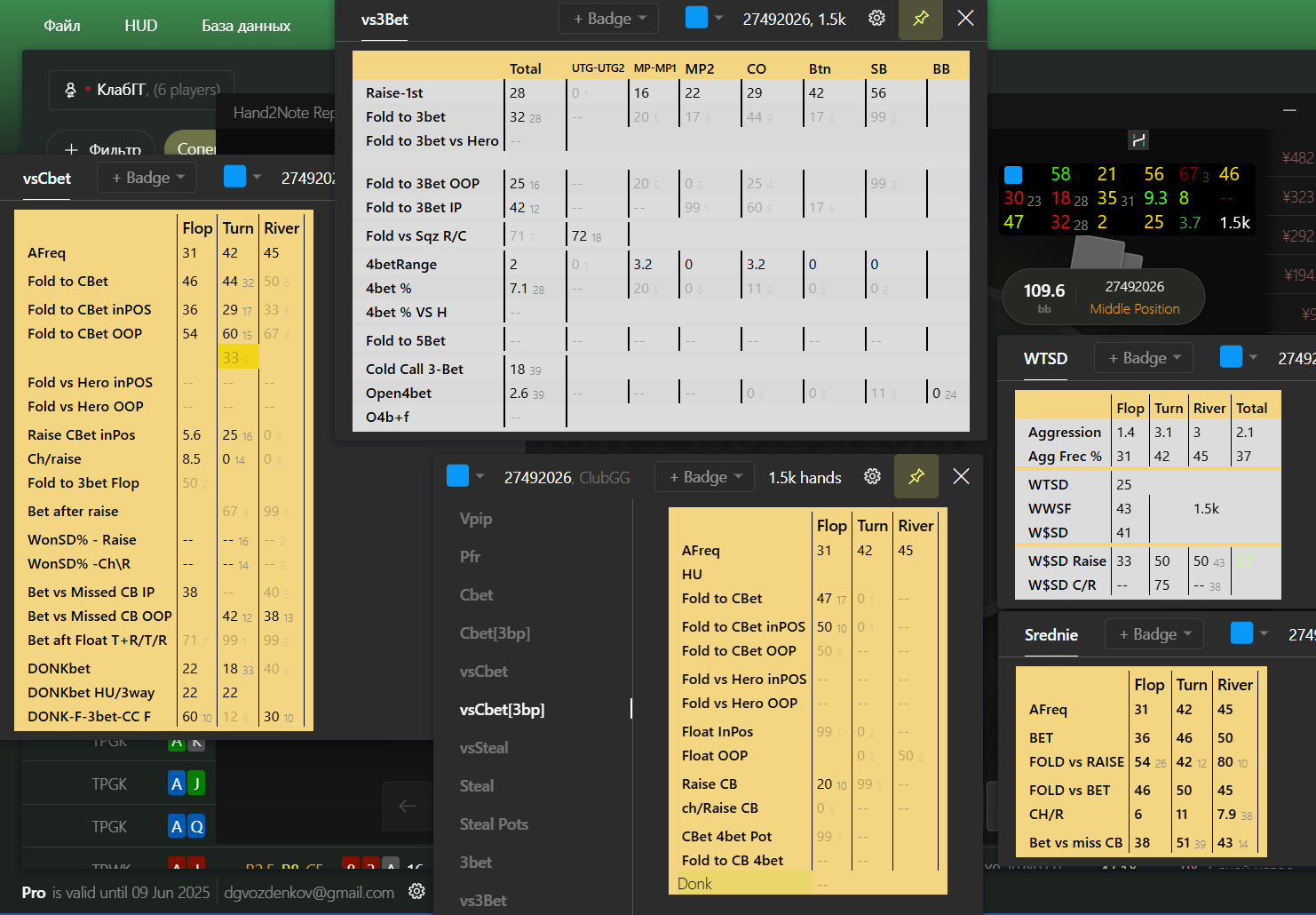This screenshot has height=915, width=1316.
Task: Click 'W$SD Raise' row in WTSD table
Action: pos(1147,561)
